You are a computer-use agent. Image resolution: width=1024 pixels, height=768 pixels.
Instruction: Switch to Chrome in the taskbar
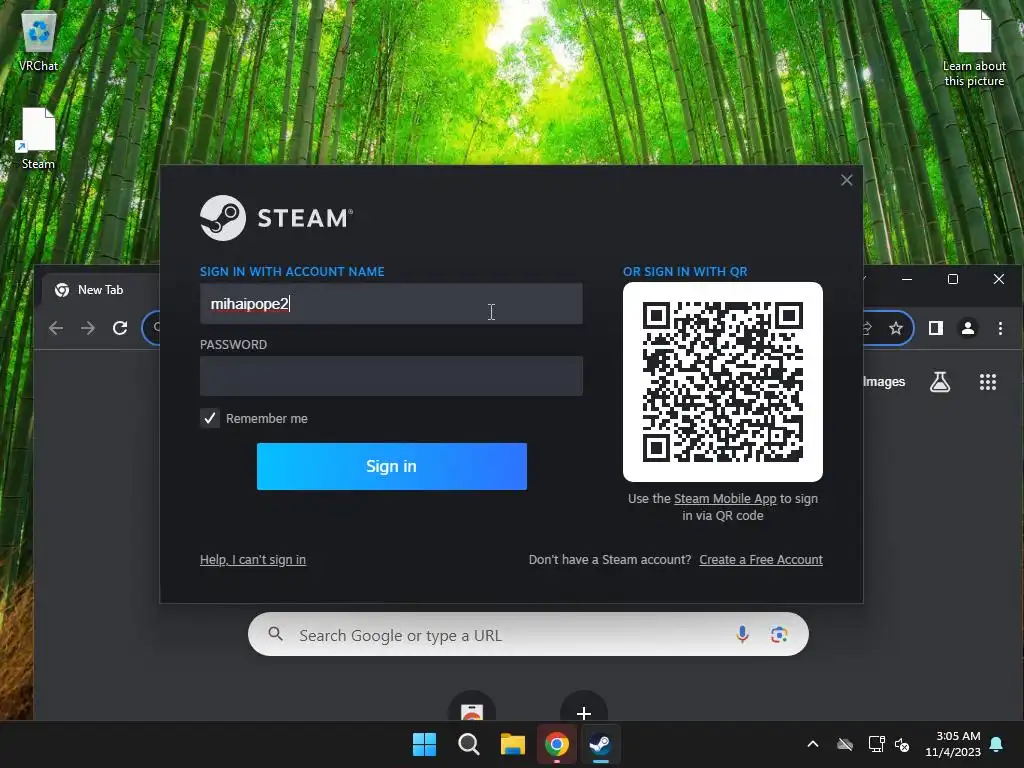point(556,744)
